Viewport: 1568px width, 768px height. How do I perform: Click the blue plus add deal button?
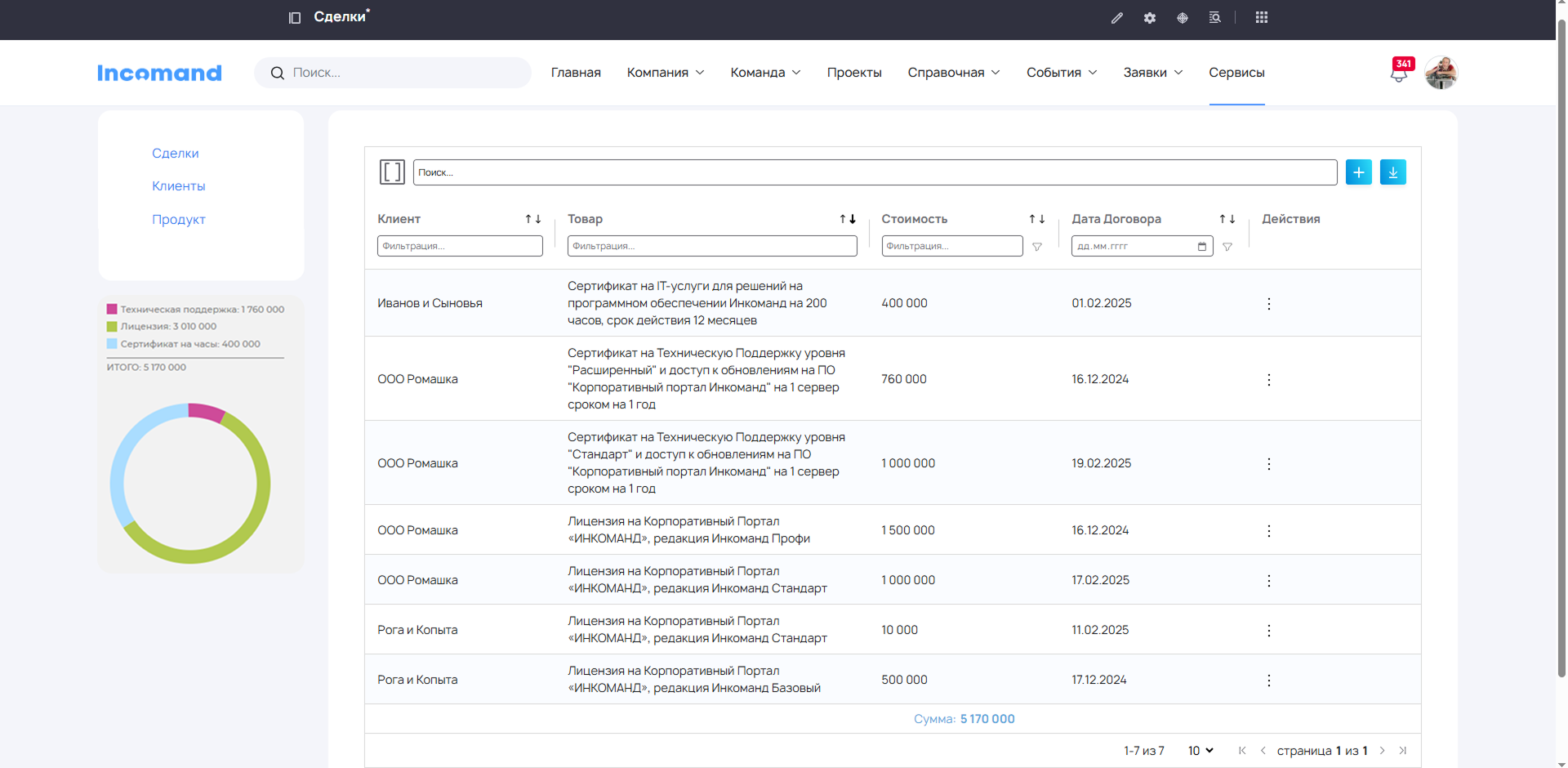[x=1358, y=172]
